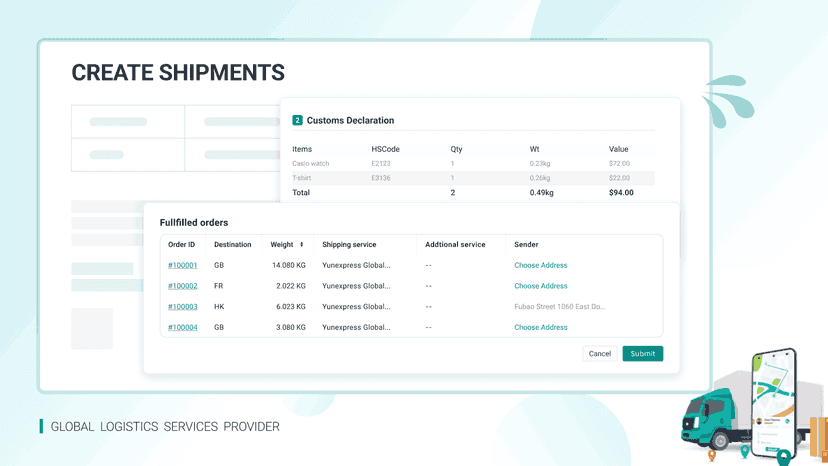Click the 0.49kg total weight
The image size is (828, 466).
[x=541, y=193]
